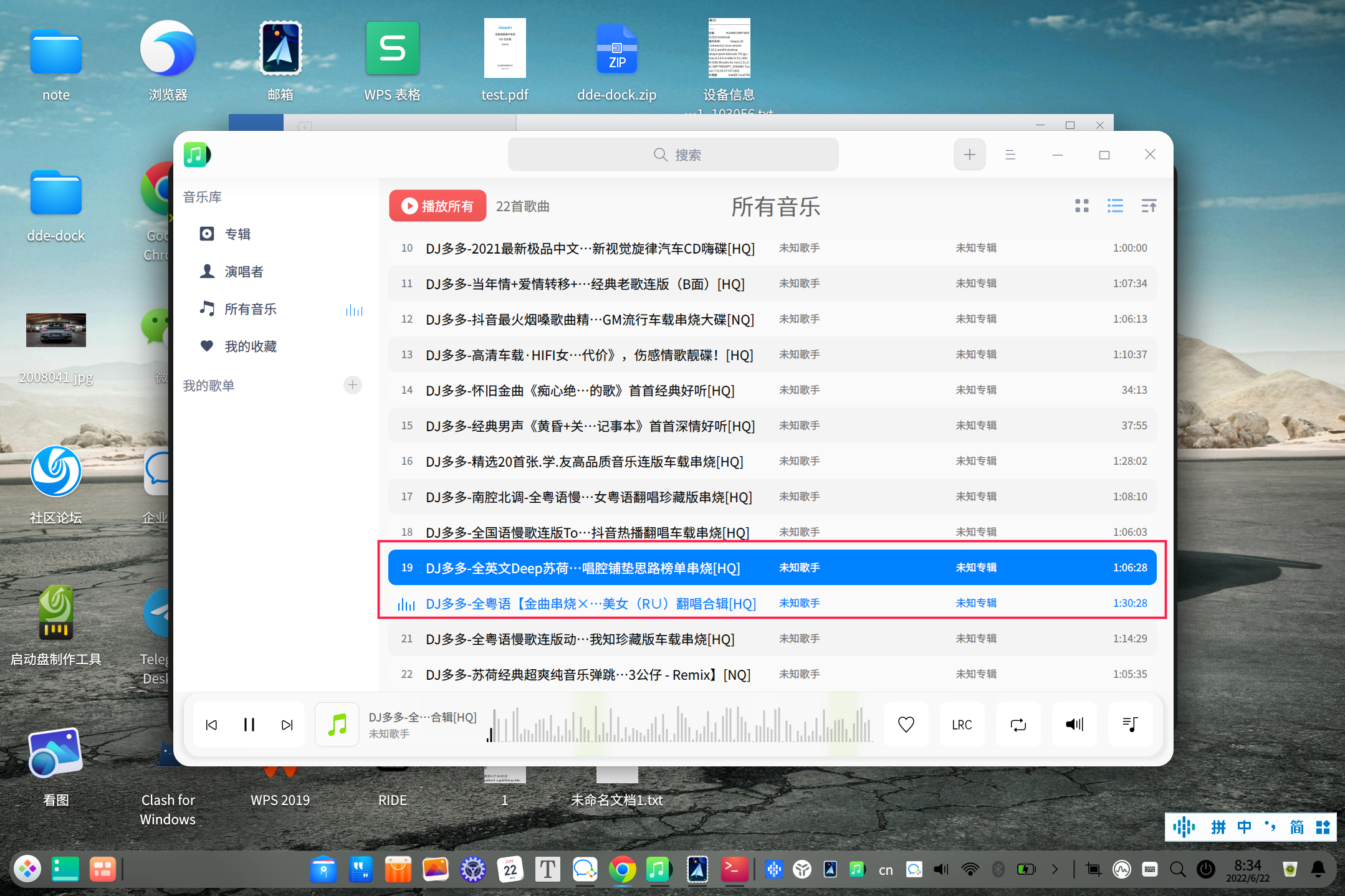Open the main menu hamburger

pos(1010,155)
